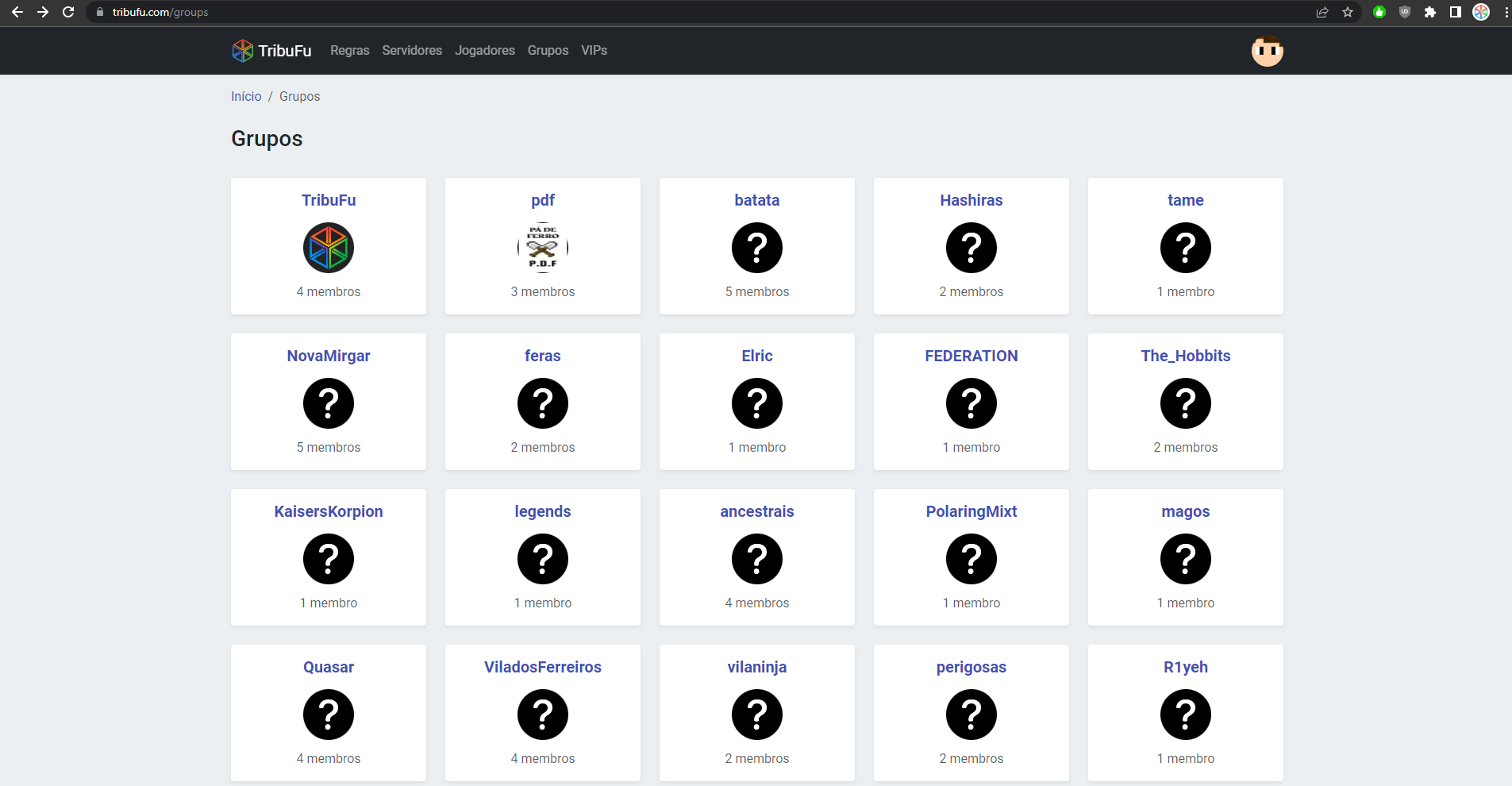Open the ViladosFerreiros group title
Image resolution: width=1512 pixels, height=786 pixels.
[543, 667]
